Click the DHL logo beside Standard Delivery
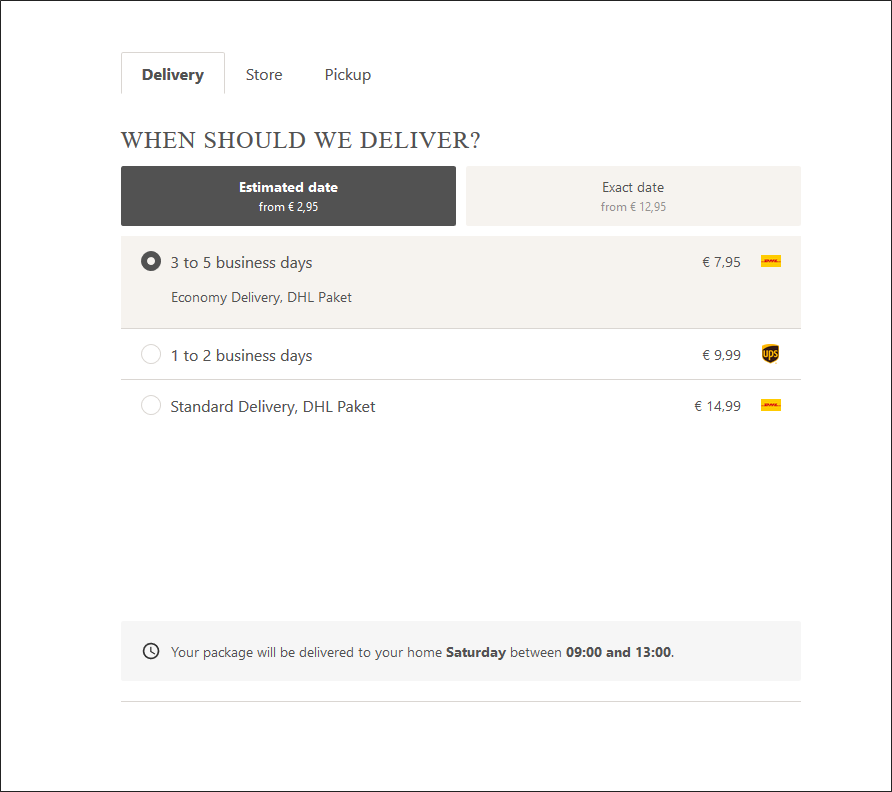The image size is (892, 792). pyautogui.click(x=771, y=405)
